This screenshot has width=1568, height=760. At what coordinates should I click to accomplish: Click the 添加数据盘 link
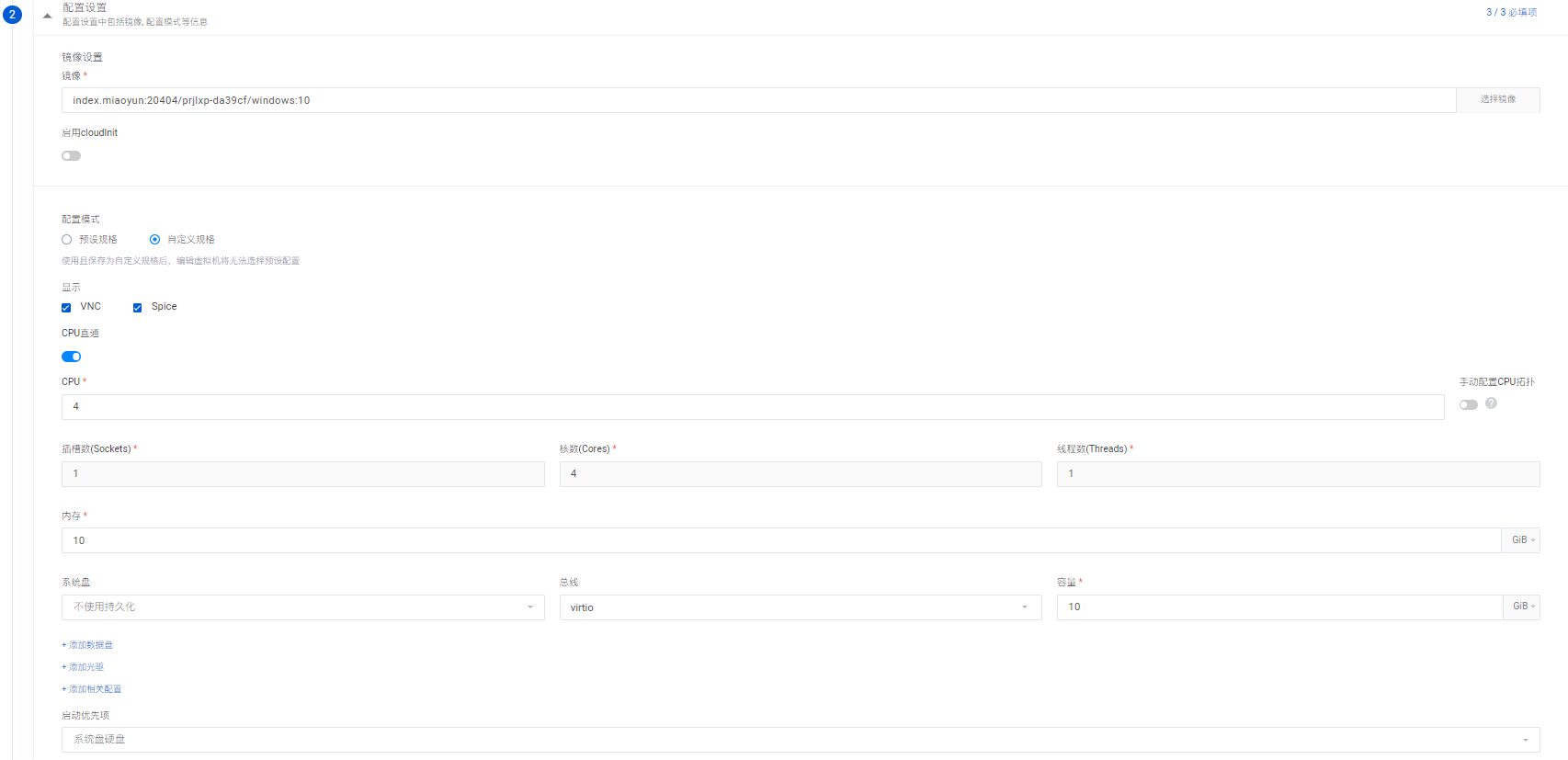click(88, 645)
